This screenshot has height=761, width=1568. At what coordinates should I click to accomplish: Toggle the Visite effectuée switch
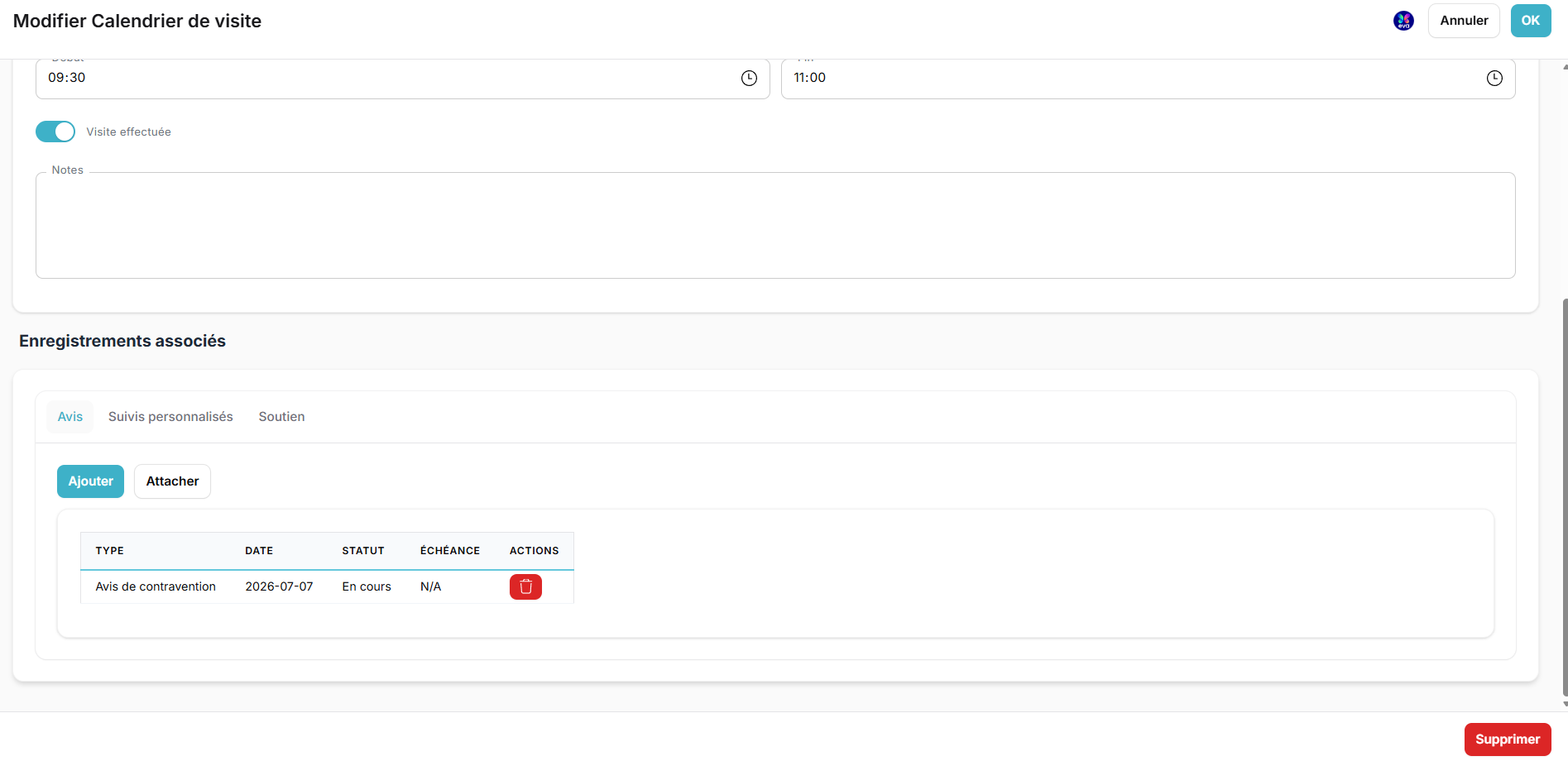(55, 132)
